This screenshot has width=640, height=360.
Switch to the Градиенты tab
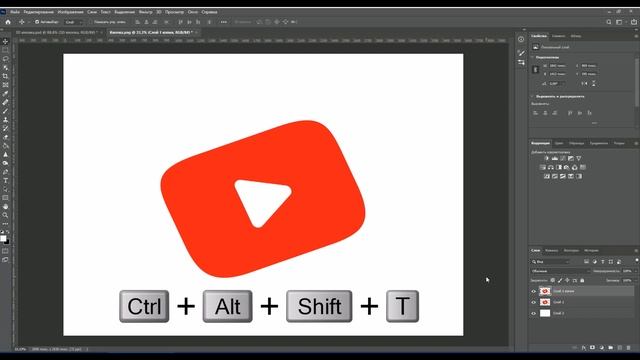(598, 143)
